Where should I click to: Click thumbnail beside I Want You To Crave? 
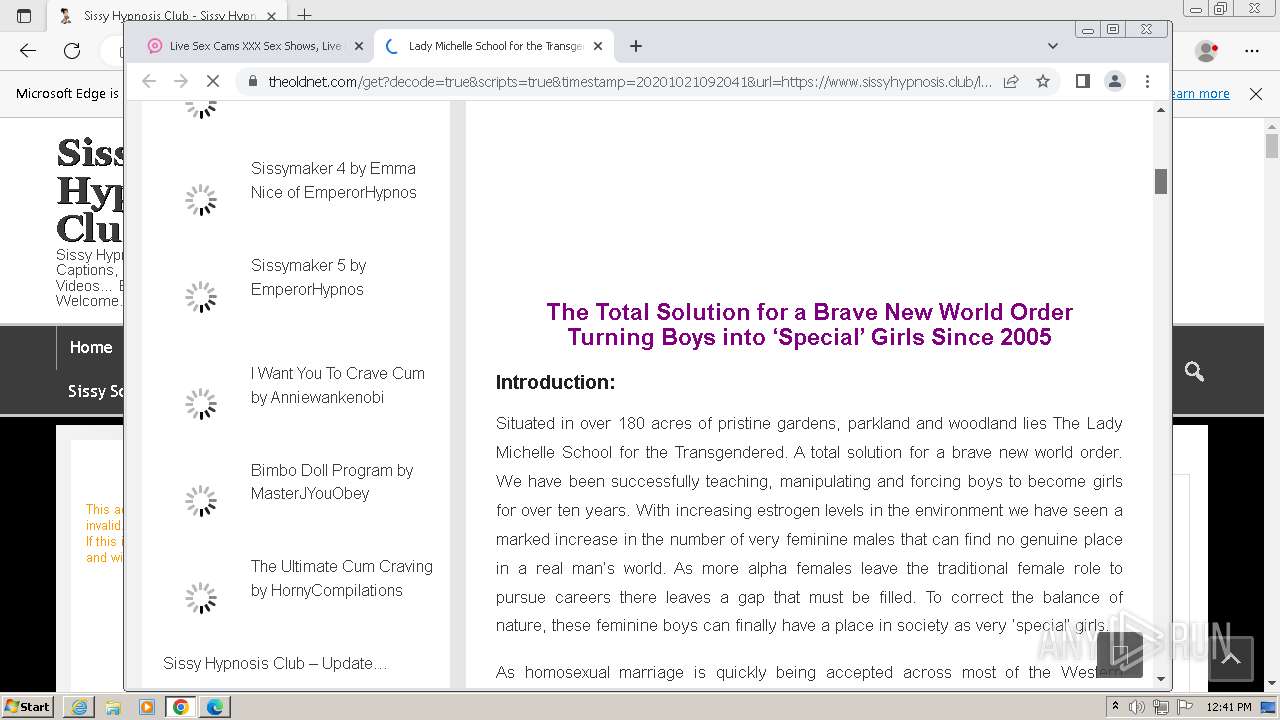click(201, 404)
